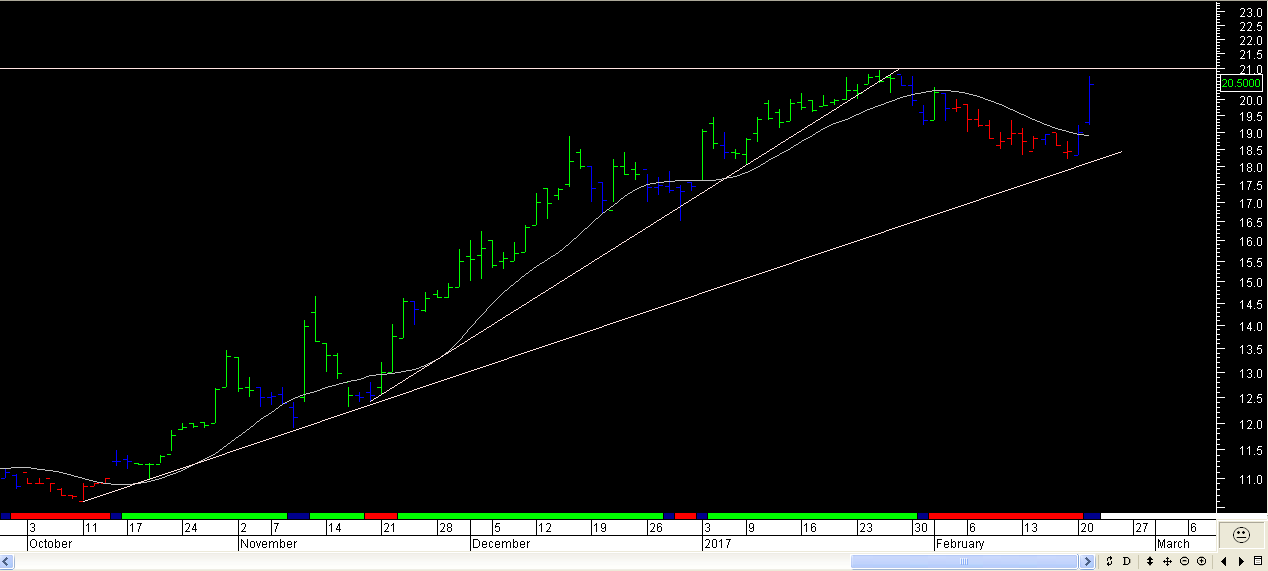Click the 11.0 price axis label
The height and width of the screenshot is (571, 1268).
pyautogui.click(x=1249, y=480)
